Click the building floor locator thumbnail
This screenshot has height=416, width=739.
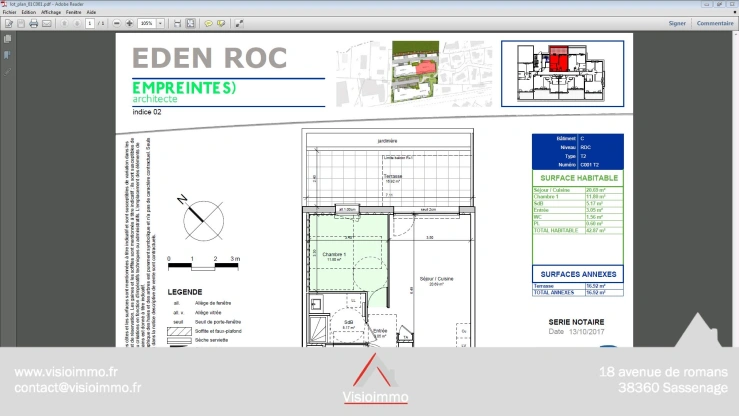[x=562, y=73]
